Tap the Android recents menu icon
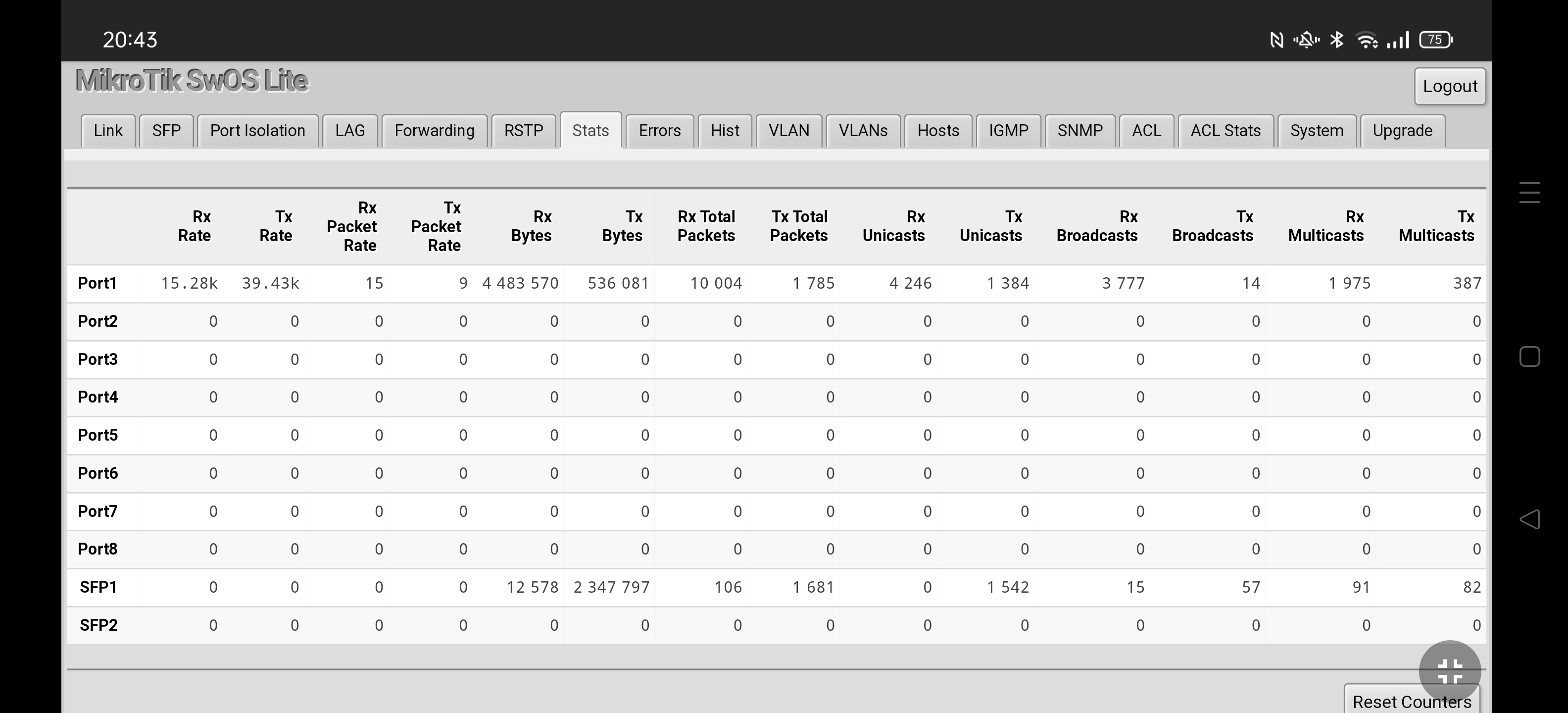Screen dimensions: 1568x713 pos(1529,193)
